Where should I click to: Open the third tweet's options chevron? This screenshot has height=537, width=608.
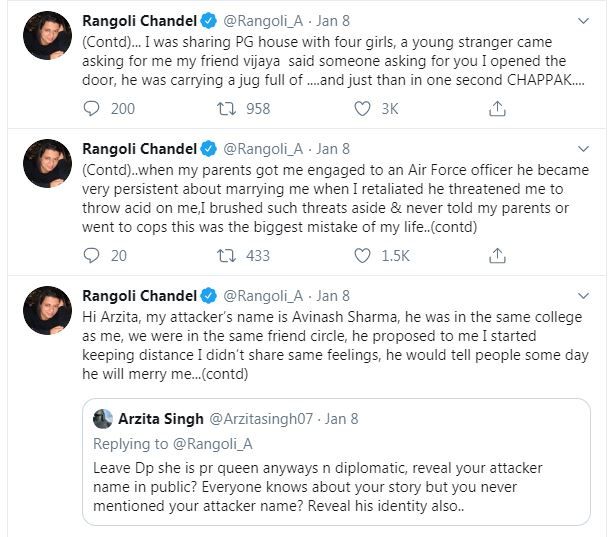tap(583, 295)
